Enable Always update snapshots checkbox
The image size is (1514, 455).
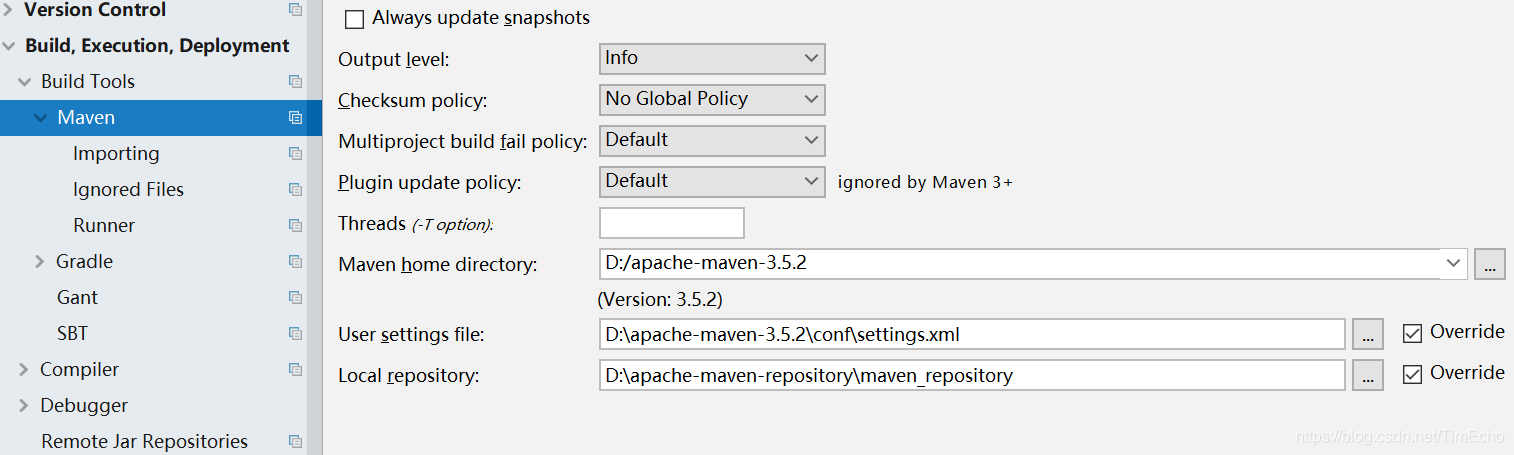354,19
